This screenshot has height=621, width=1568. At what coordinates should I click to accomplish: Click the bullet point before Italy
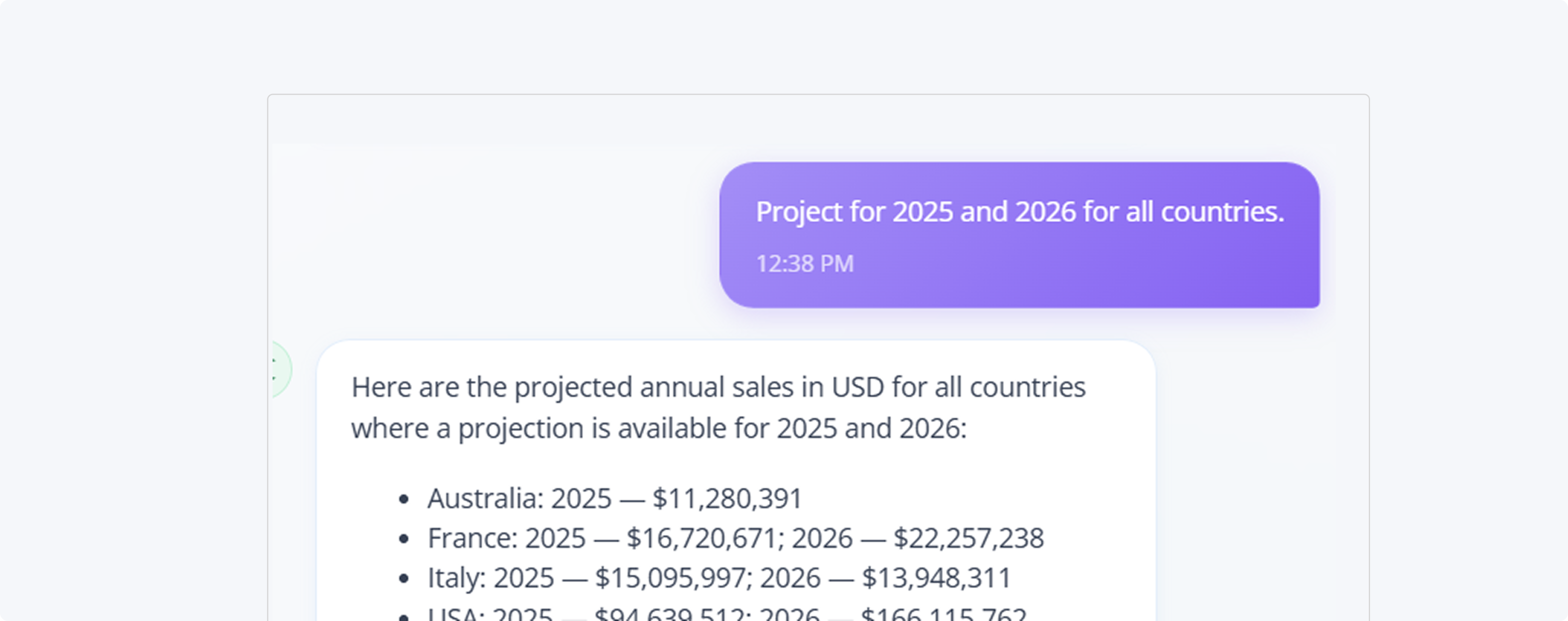pos(403,578)
